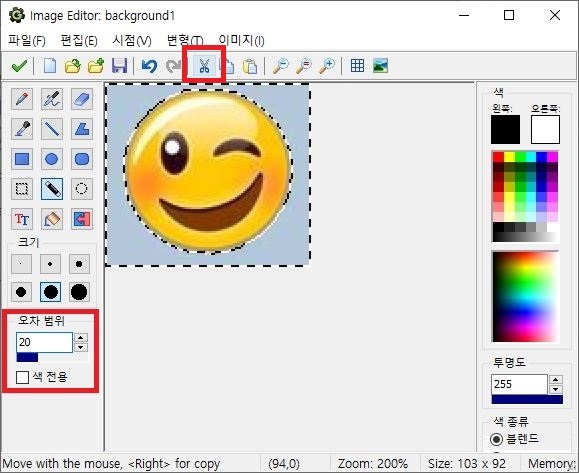Click the winking smiley on canvas
This screenshot has width=579, height=473.
(x=208, y=171)
